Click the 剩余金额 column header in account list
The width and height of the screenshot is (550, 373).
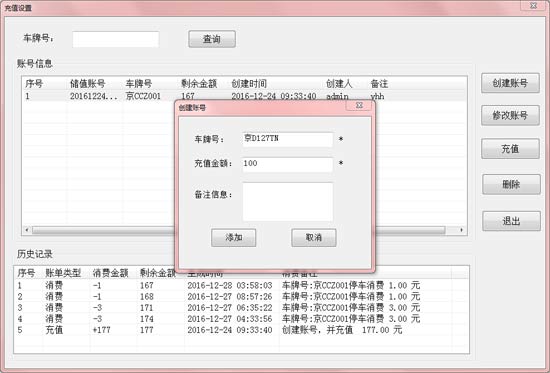[x=199, y=84]
